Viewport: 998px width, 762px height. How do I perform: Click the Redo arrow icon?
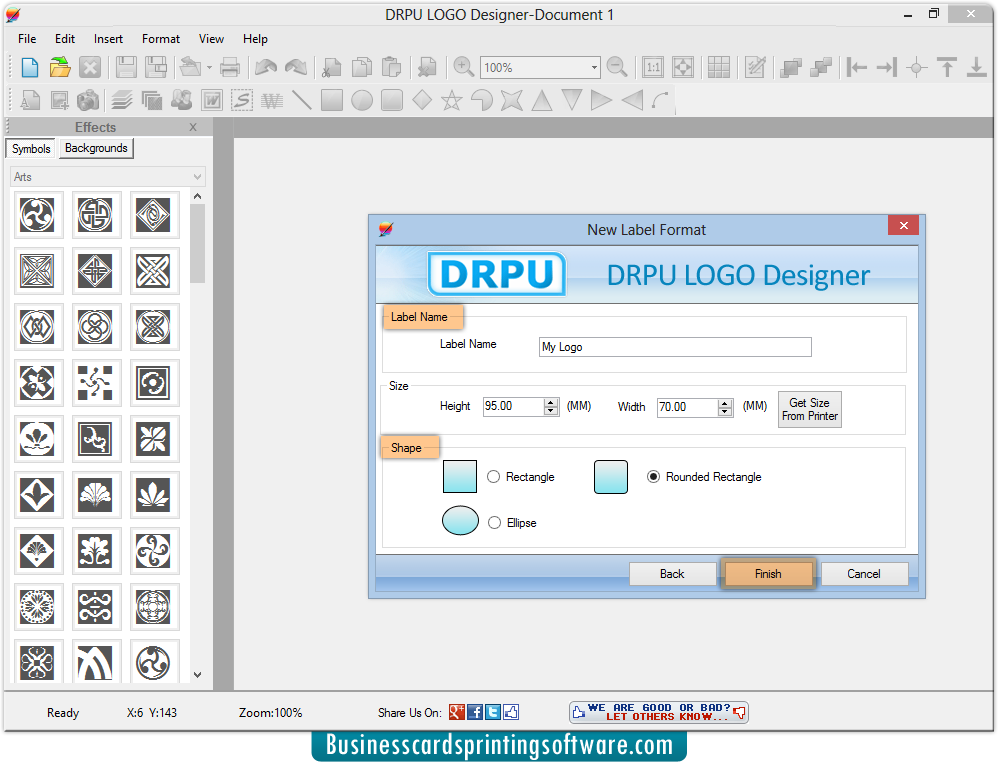point(296,67)
